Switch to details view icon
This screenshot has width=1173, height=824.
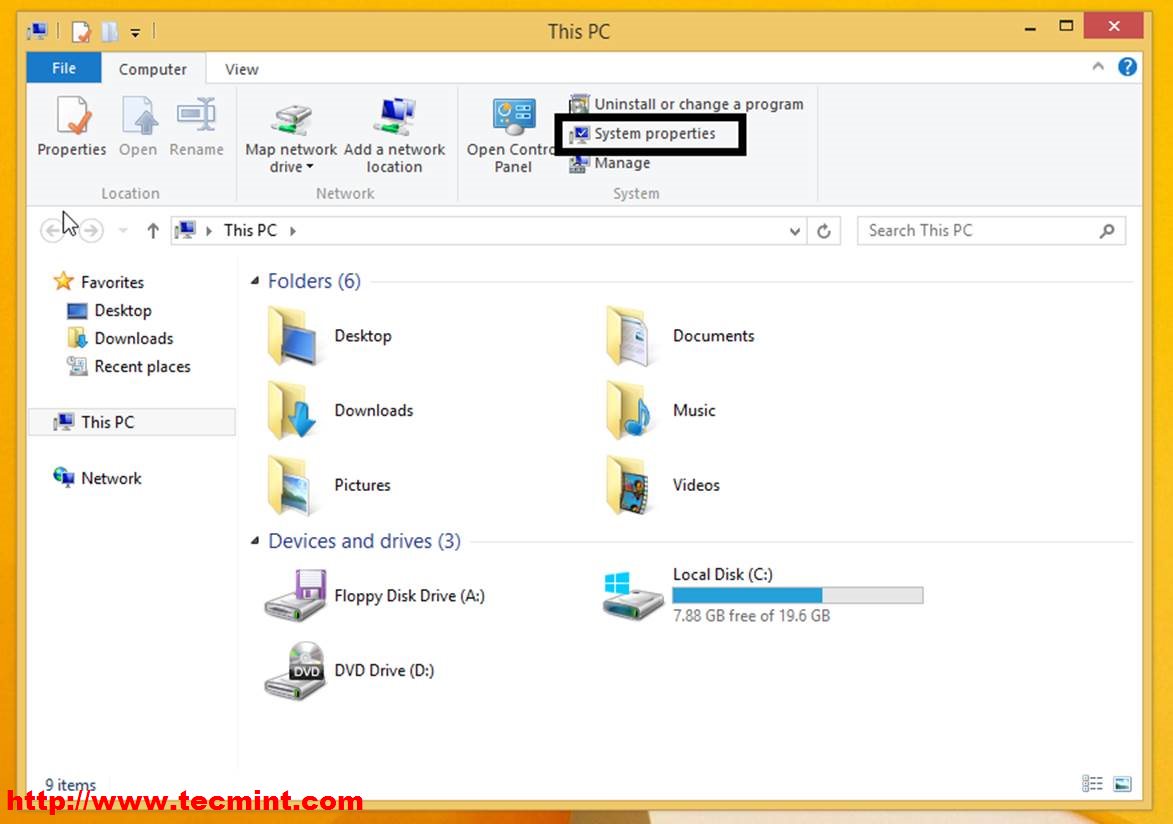[1092, 784]
